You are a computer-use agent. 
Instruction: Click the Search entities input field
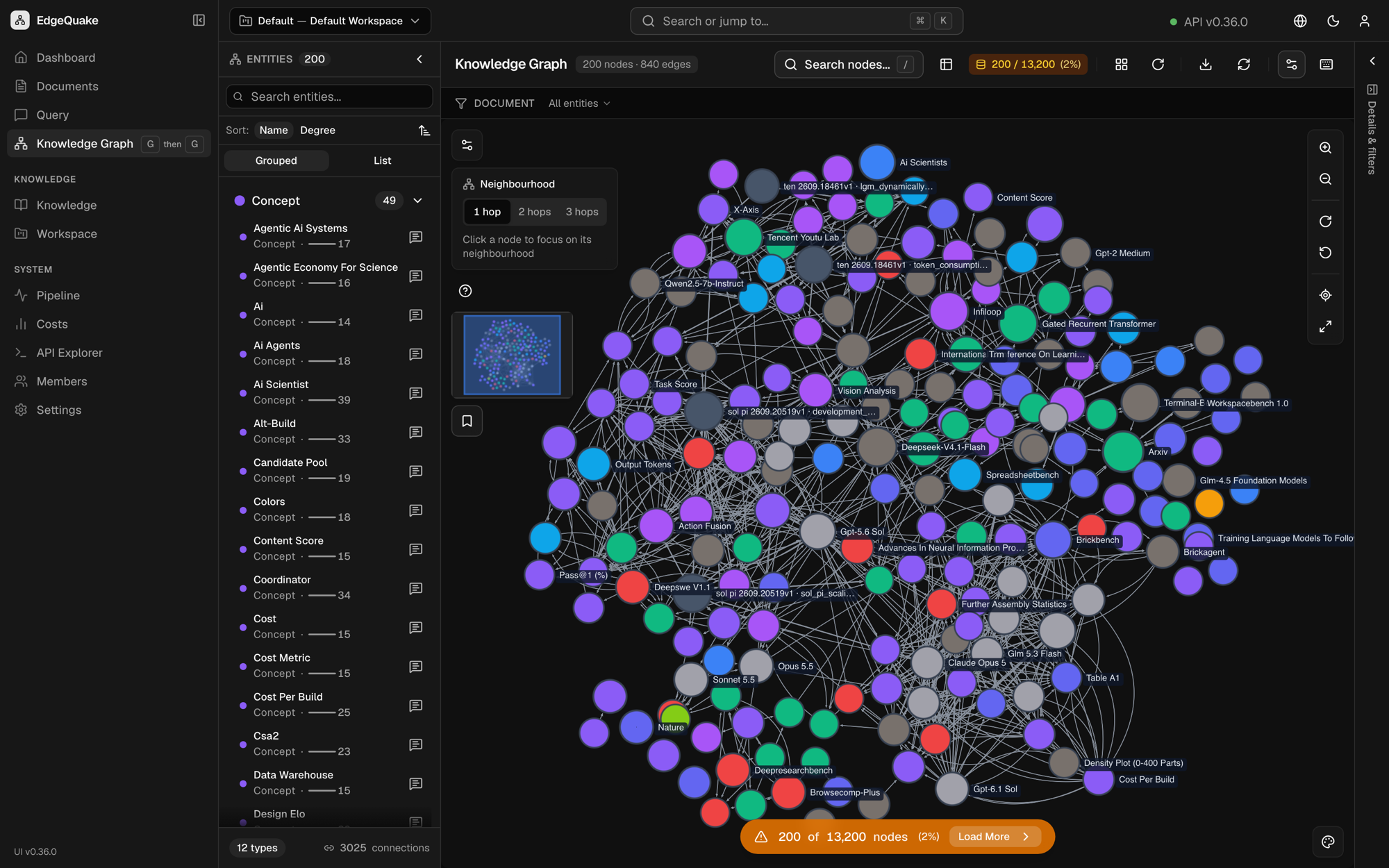coord(329,97)
